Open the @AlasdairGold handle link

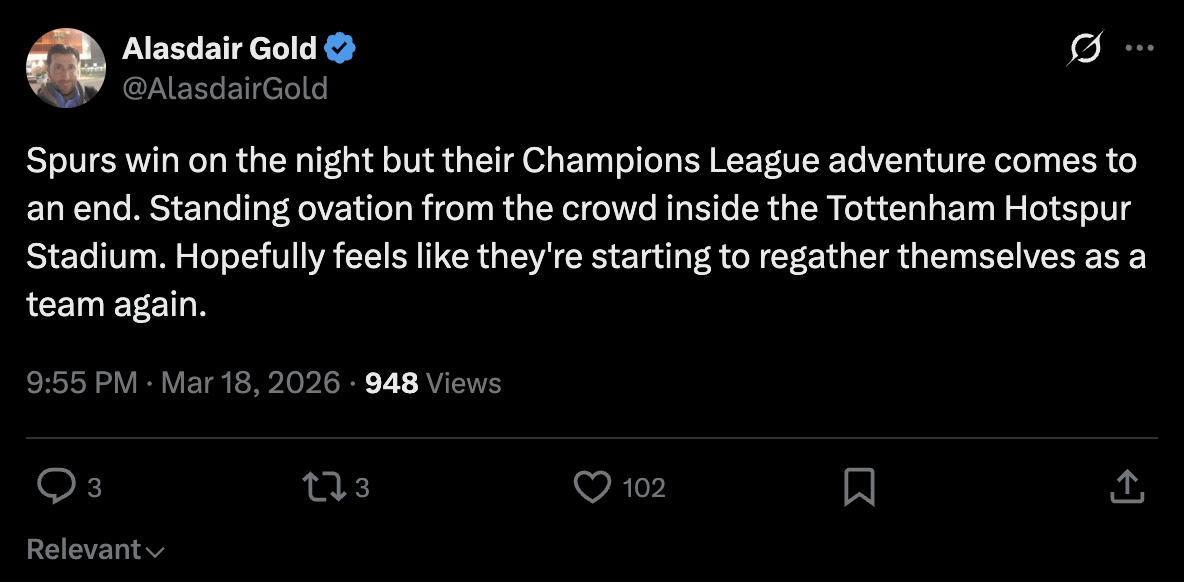coord(225,88)
